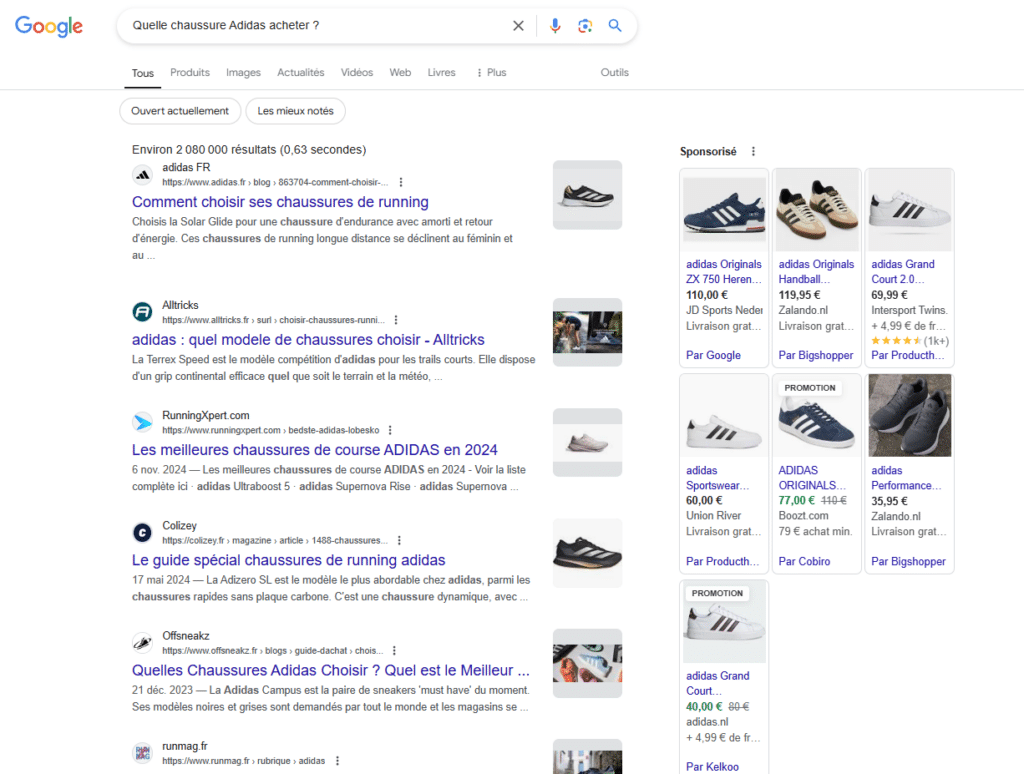
Task: Switch to the Images tab
Action: tap(243, 73)
